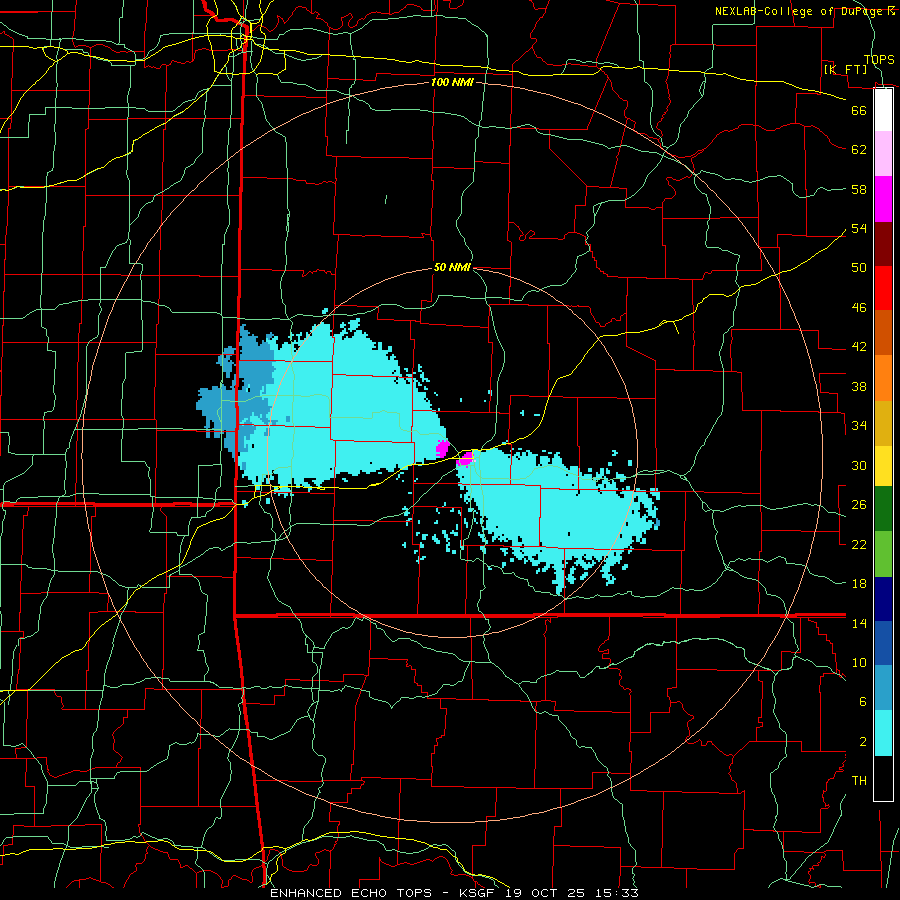Click the dark green 26 kft legend swatch
The height and width of the screenshot is (900, 900).
pyautogui.click(x=883, y=509)
